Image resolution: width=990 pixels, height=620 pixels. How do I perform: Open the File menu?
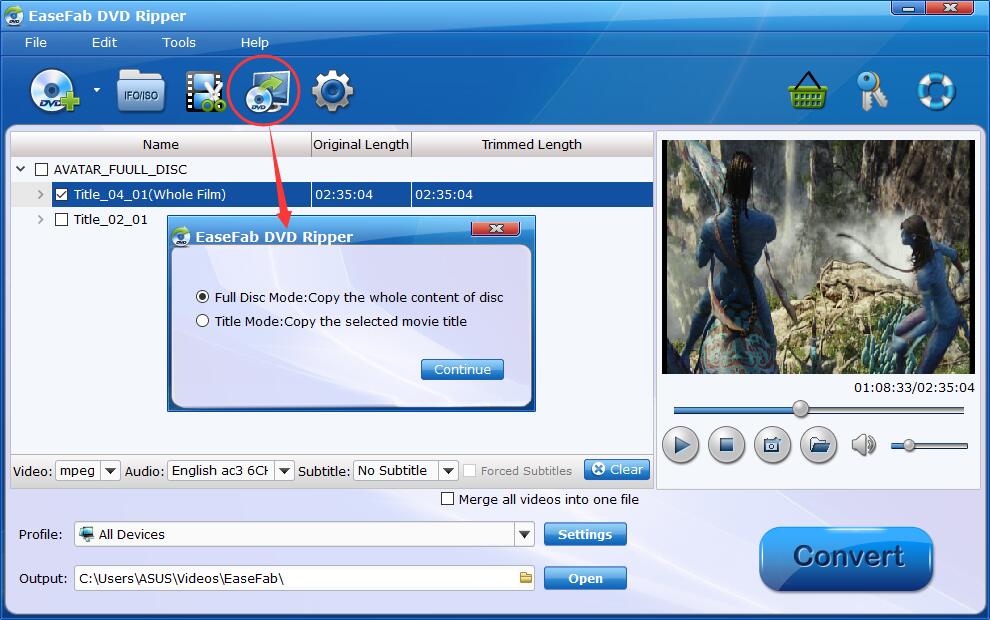(35, 42)
